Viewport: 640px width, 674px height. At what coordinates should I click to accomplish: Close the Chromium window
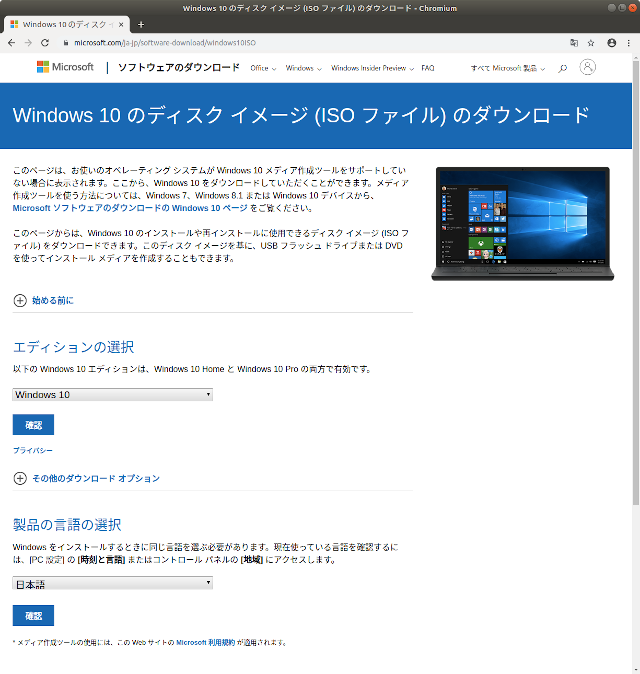[x=632, y=8]
